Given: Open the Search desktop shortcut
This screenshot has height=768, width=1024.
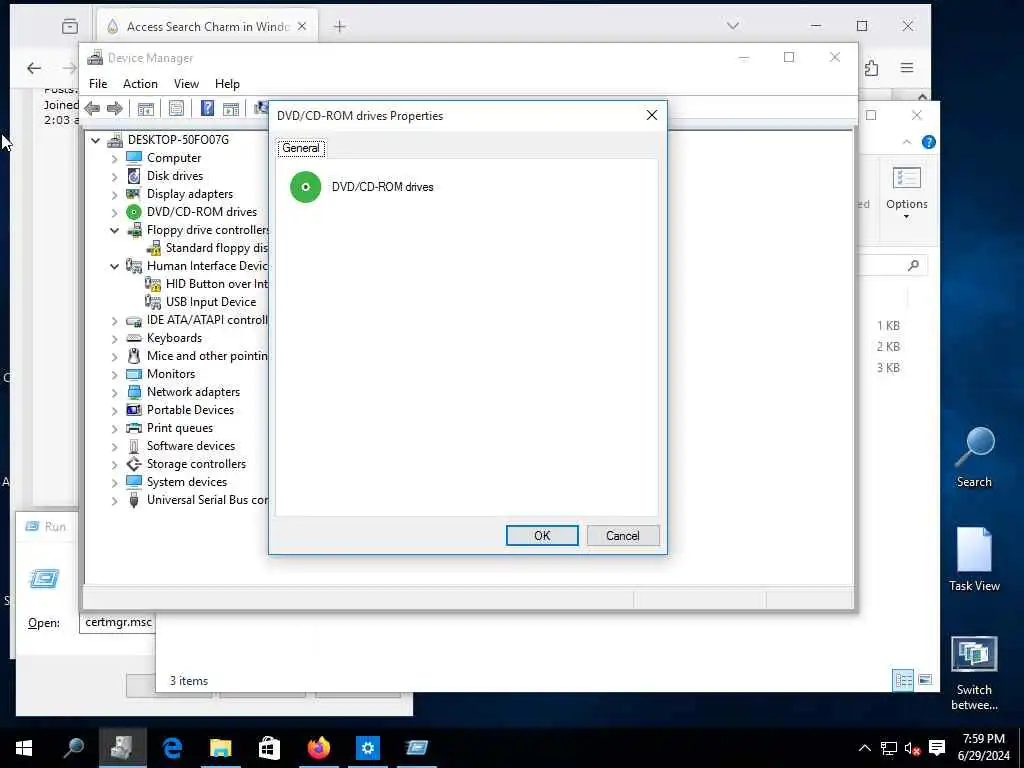Looking at the screenshot, I should pyautogui.click(x=974, y=456).
